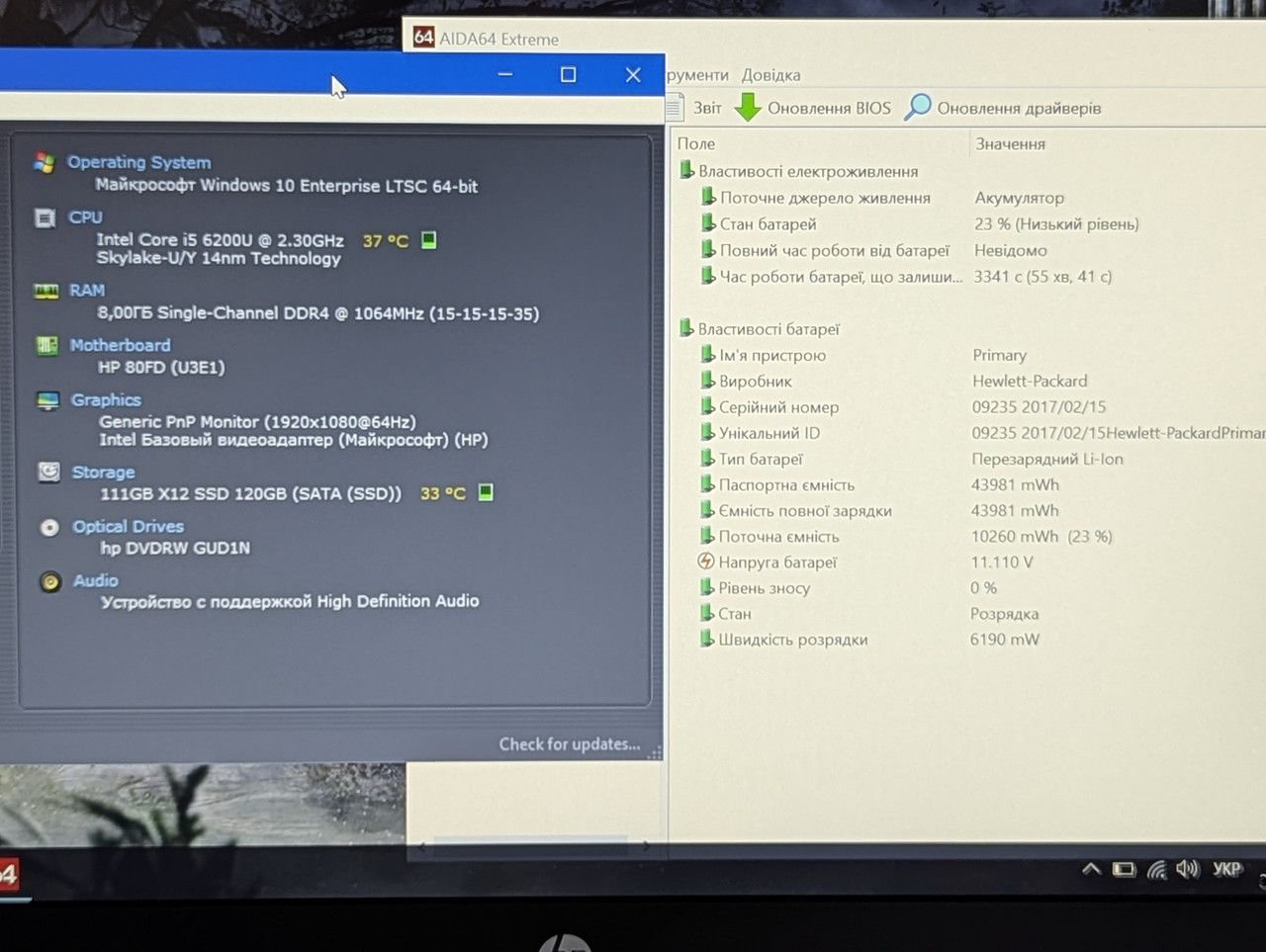
Task: Open the Довідка menu
Action: click(x=770, y=75)
